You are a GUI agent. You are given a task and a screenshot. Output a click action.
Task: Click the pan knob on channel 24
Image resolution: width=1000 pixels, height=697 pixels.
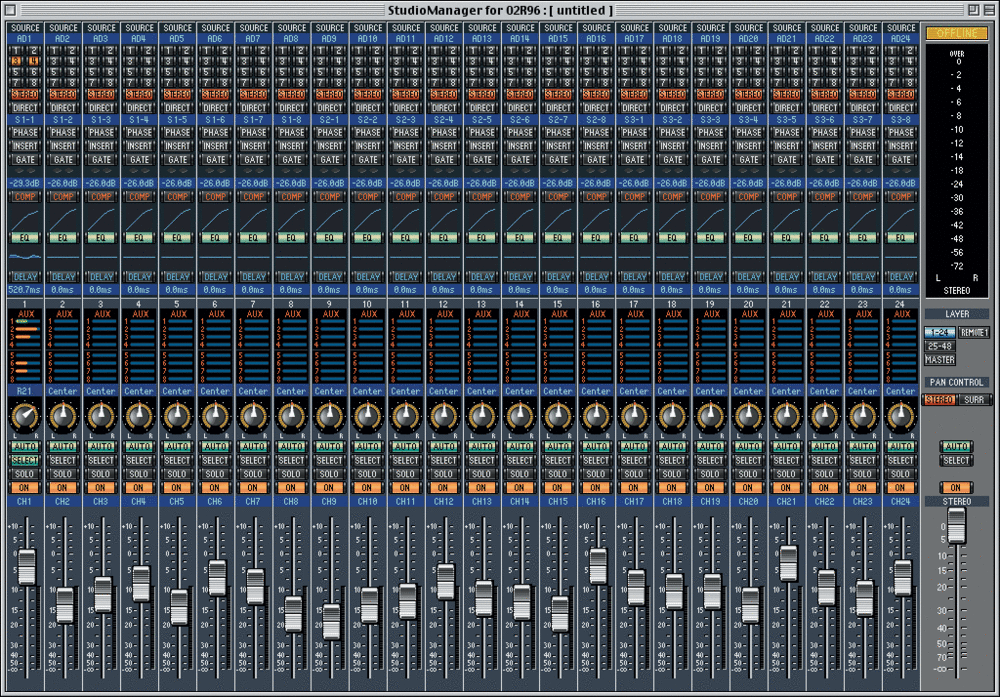tap(902, 415)
